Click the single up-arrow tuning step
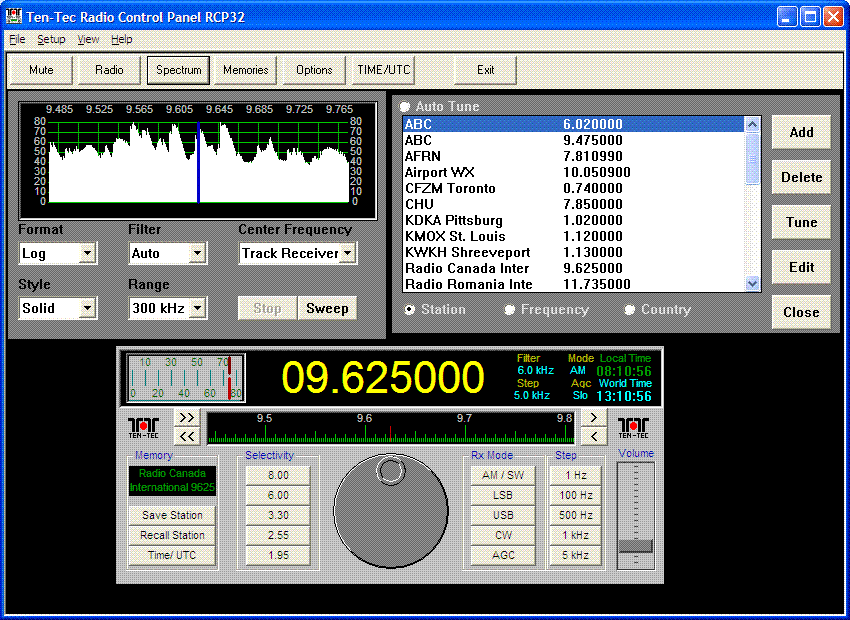This screenshot has height=620, width=850. click(594, 417)
